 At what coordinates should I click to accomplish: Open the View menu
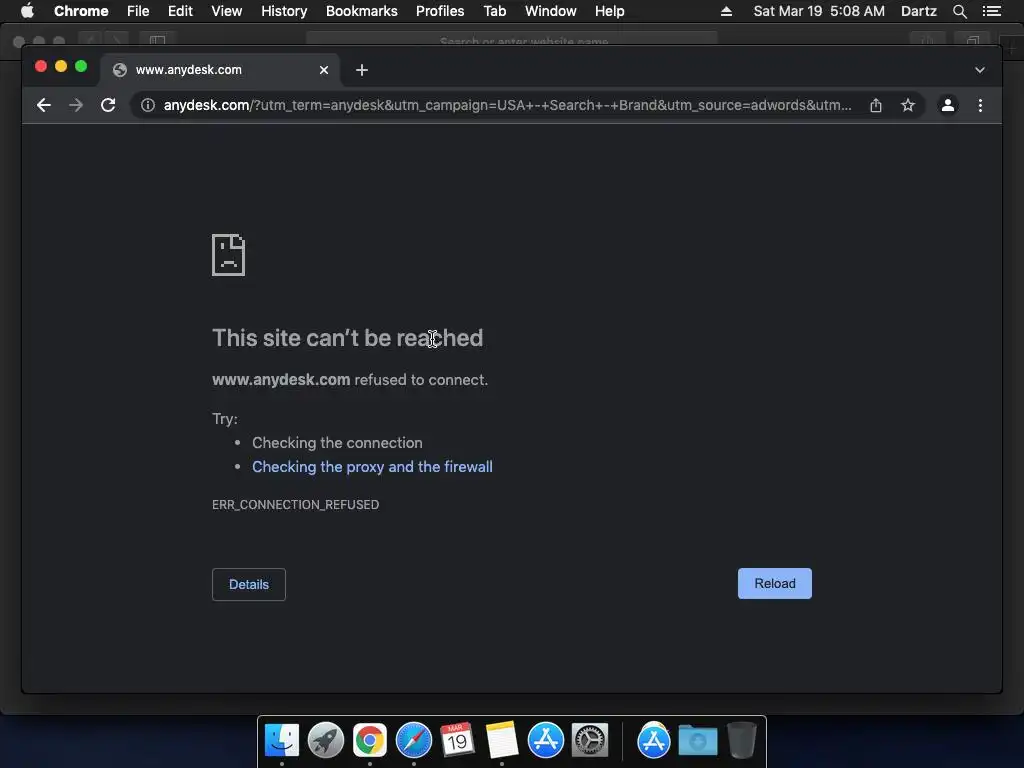tap(227, 11)
